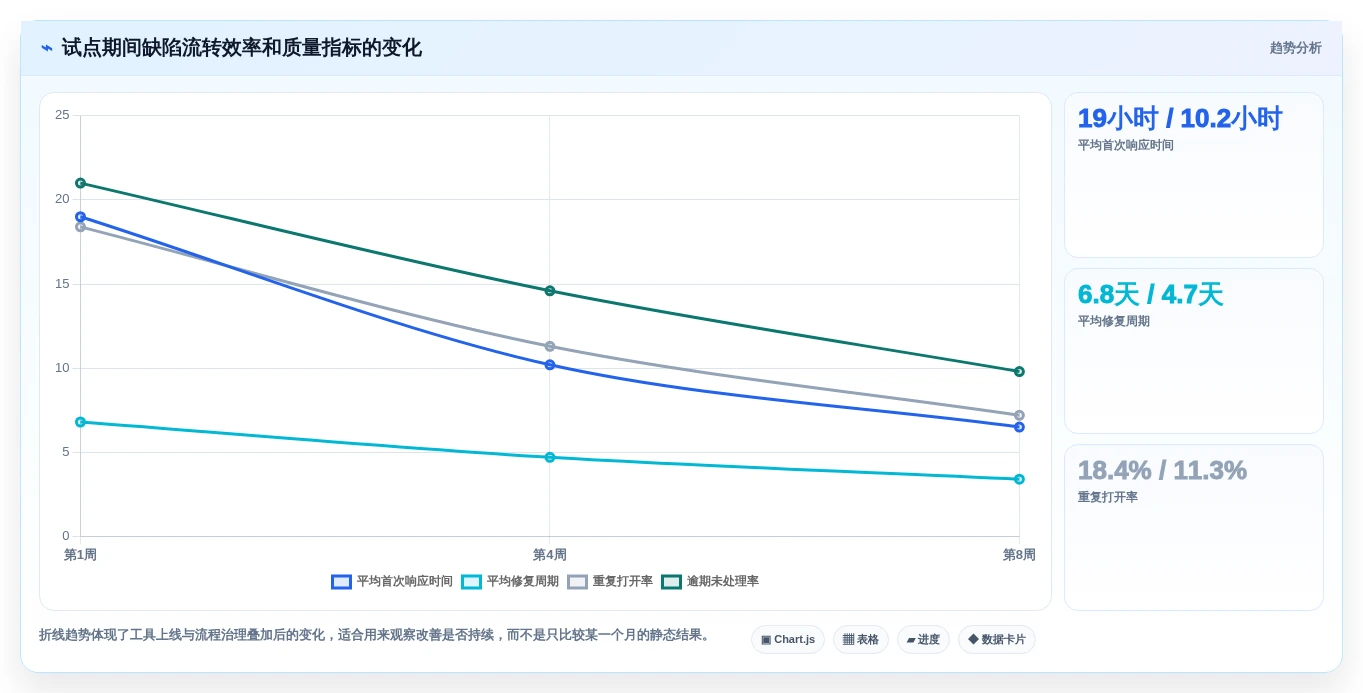Click the week 1 point of 平均首次响应时间
The image size is (1363, 693).
80,216
